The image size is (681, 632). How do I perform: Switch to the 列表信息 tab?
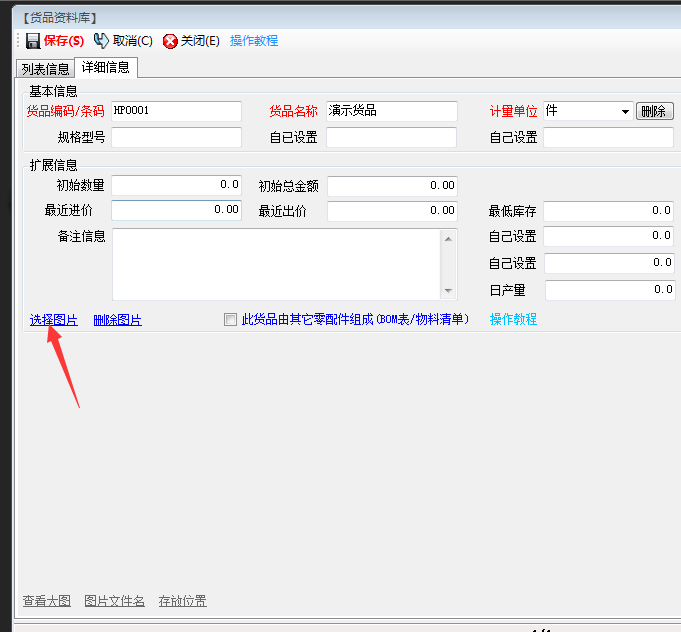point(45,69)
